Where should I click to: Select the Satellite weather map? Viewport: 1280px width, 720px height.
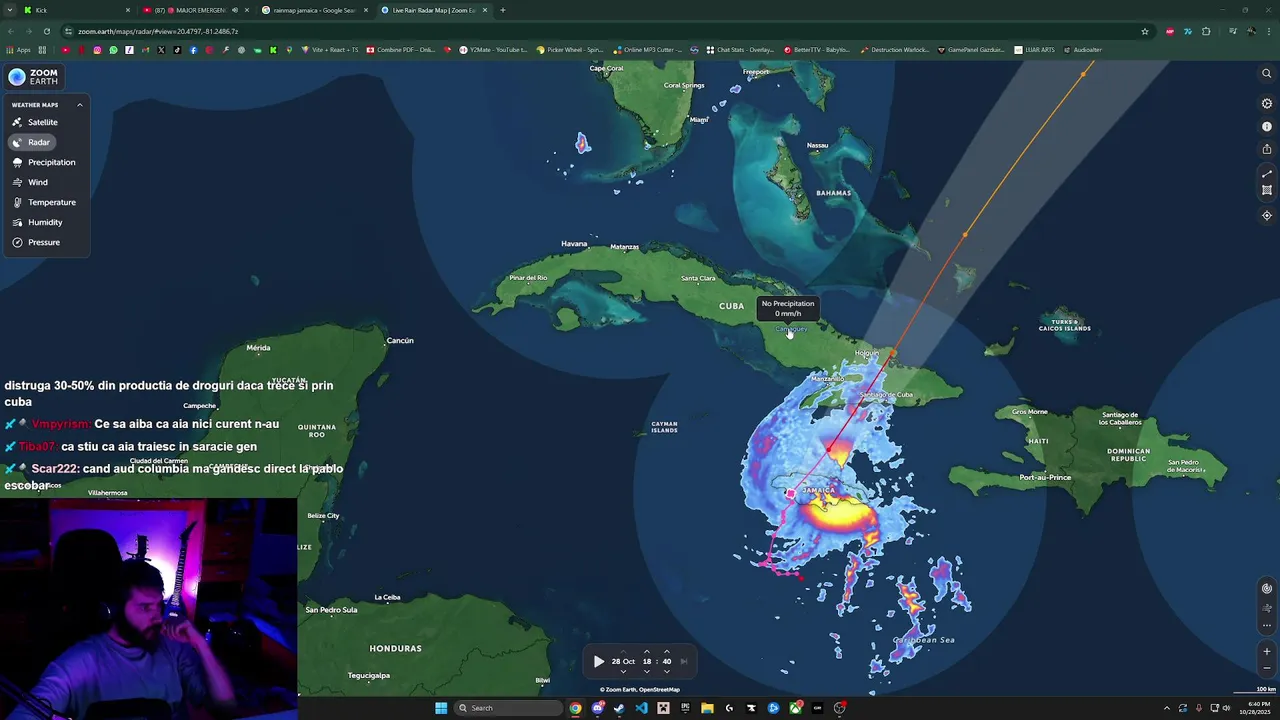tap(35, 122)
